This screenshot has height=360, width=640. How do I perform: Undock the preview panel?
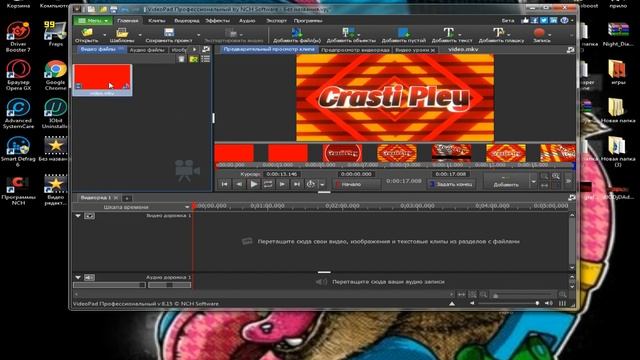[x=570, y=49]
